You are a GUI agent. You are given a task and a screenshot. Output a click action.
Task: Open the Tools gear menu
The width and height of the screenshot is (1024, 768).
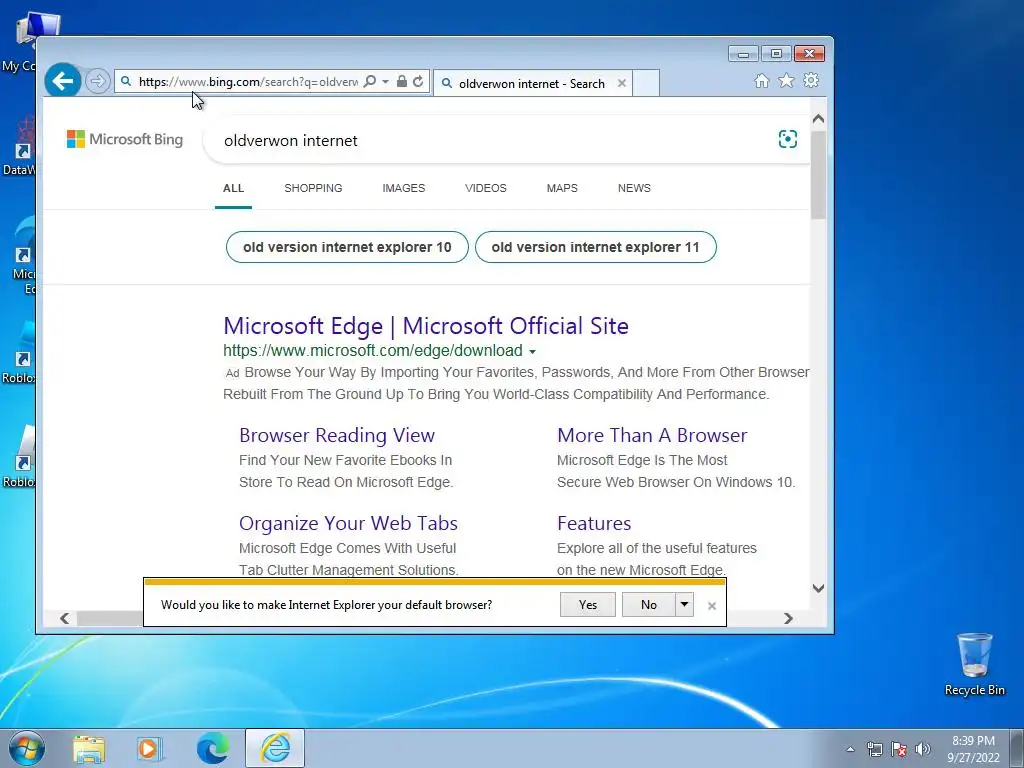click(x=811, y=80)
